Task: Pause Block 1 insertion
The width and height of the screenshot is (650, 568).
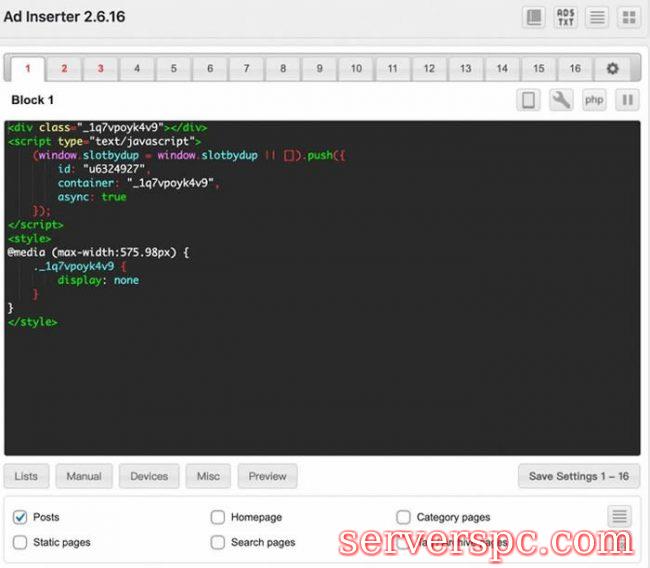Action: [627, 100]
